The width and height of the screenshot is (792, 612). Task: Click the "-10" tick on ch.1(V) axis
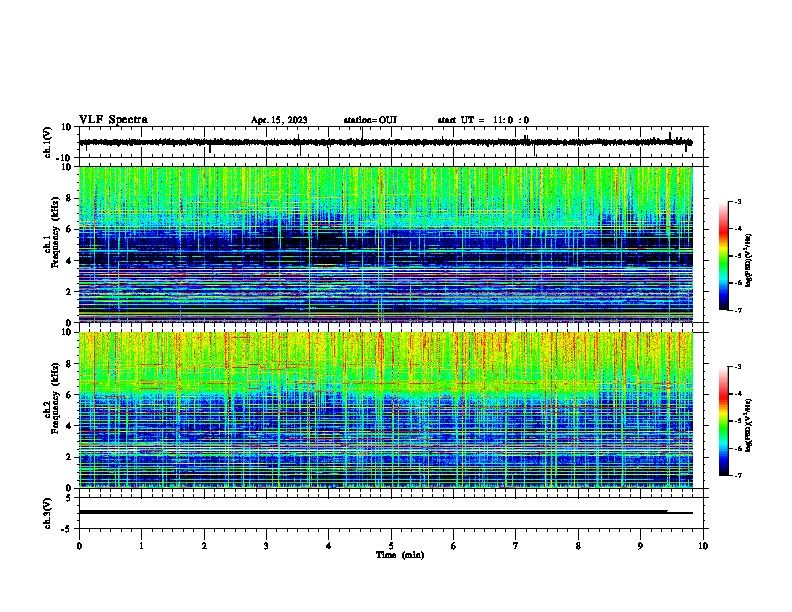tap(64, 158)
